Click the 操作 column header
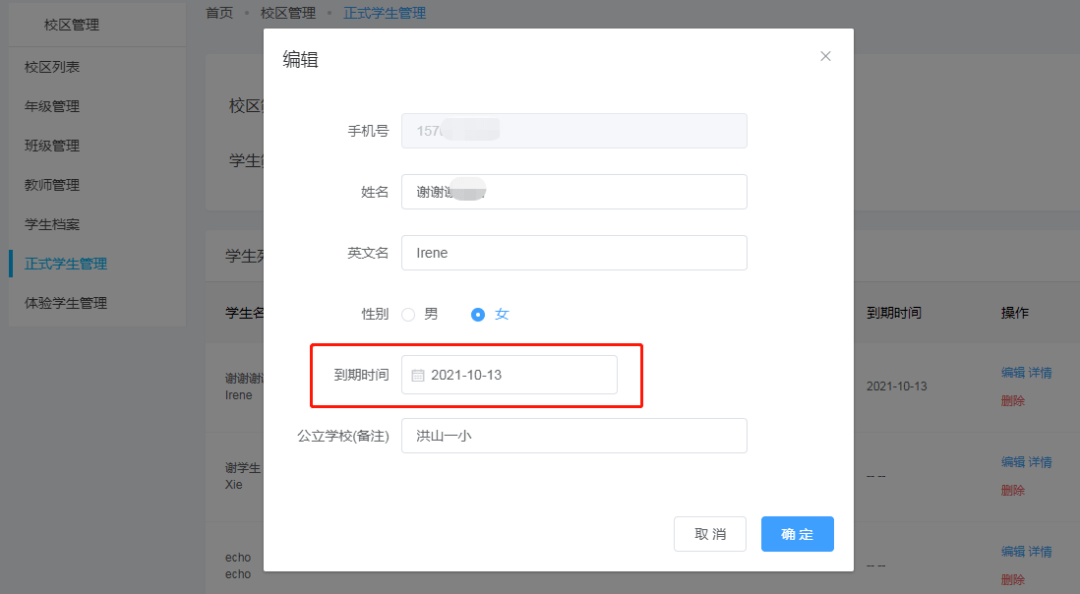 1015,313
